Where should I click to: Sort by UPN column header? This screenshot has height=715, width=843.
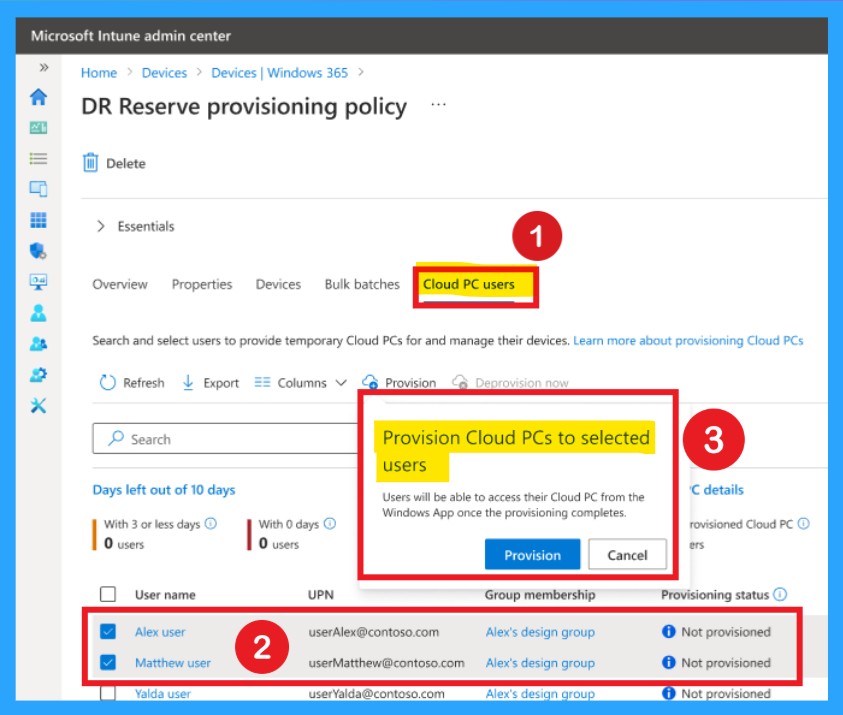[321, 595]
